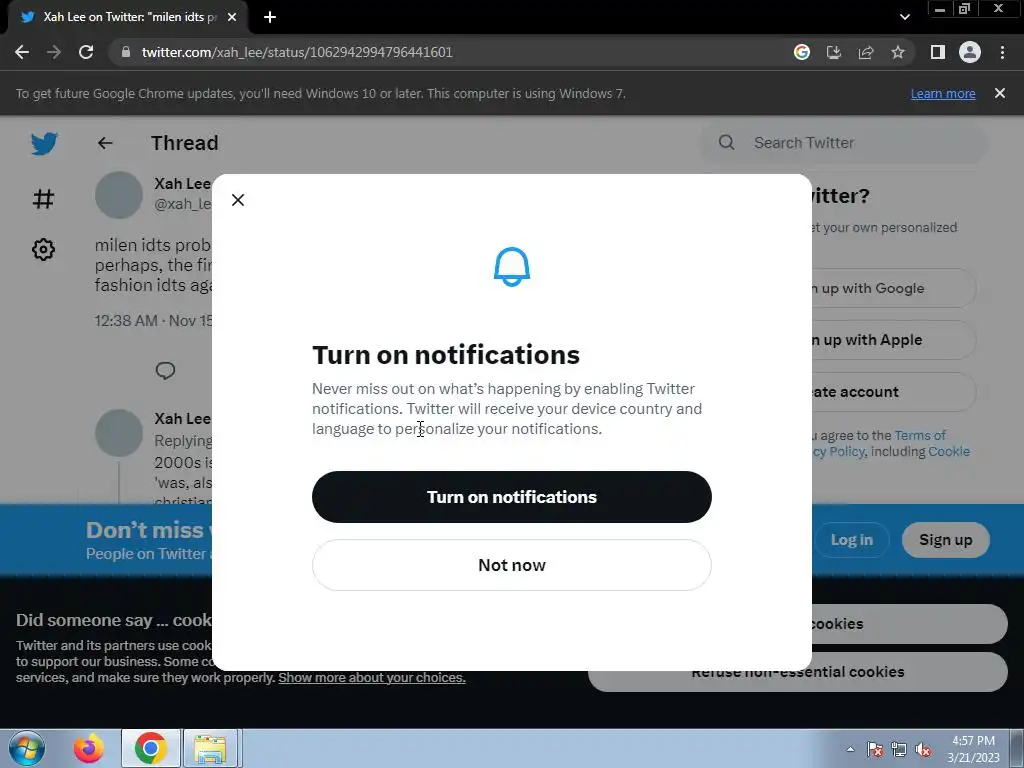The width and height of the screenshot is (1024, 768).
Task: Open a new browser tab
Action: coord(270,17)
